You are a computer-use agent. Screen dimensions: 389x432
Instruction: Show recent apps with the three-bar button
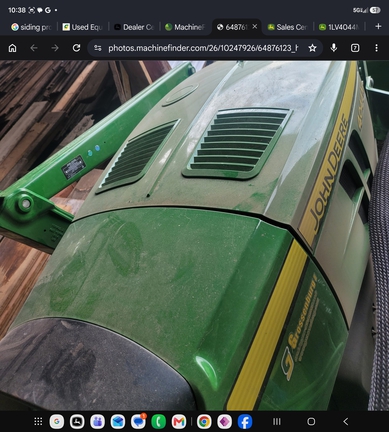[x=277, y=422]
